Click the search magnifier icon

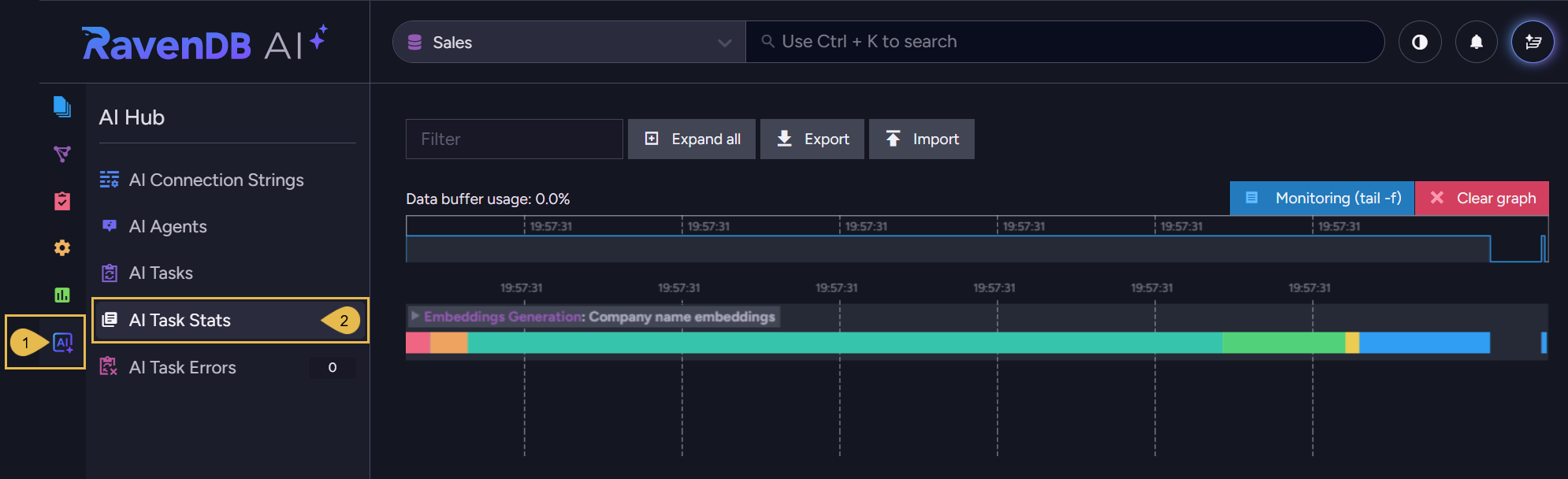(x=767, y=41)
